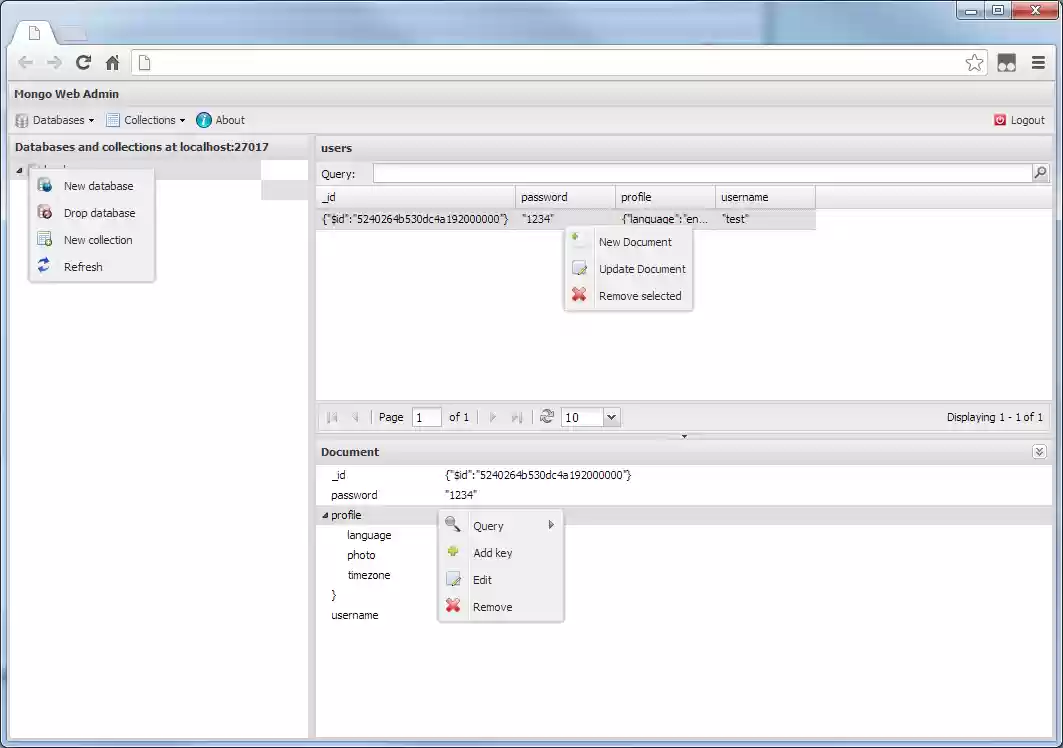Screen dimensions: 1063x748
Task: Click the Remove selected icon
Action: (579, 295)
